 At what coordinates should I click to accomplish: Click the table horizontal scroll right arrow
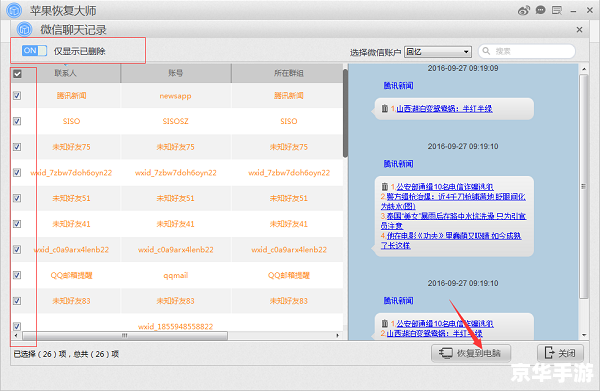tap(337, 336)
